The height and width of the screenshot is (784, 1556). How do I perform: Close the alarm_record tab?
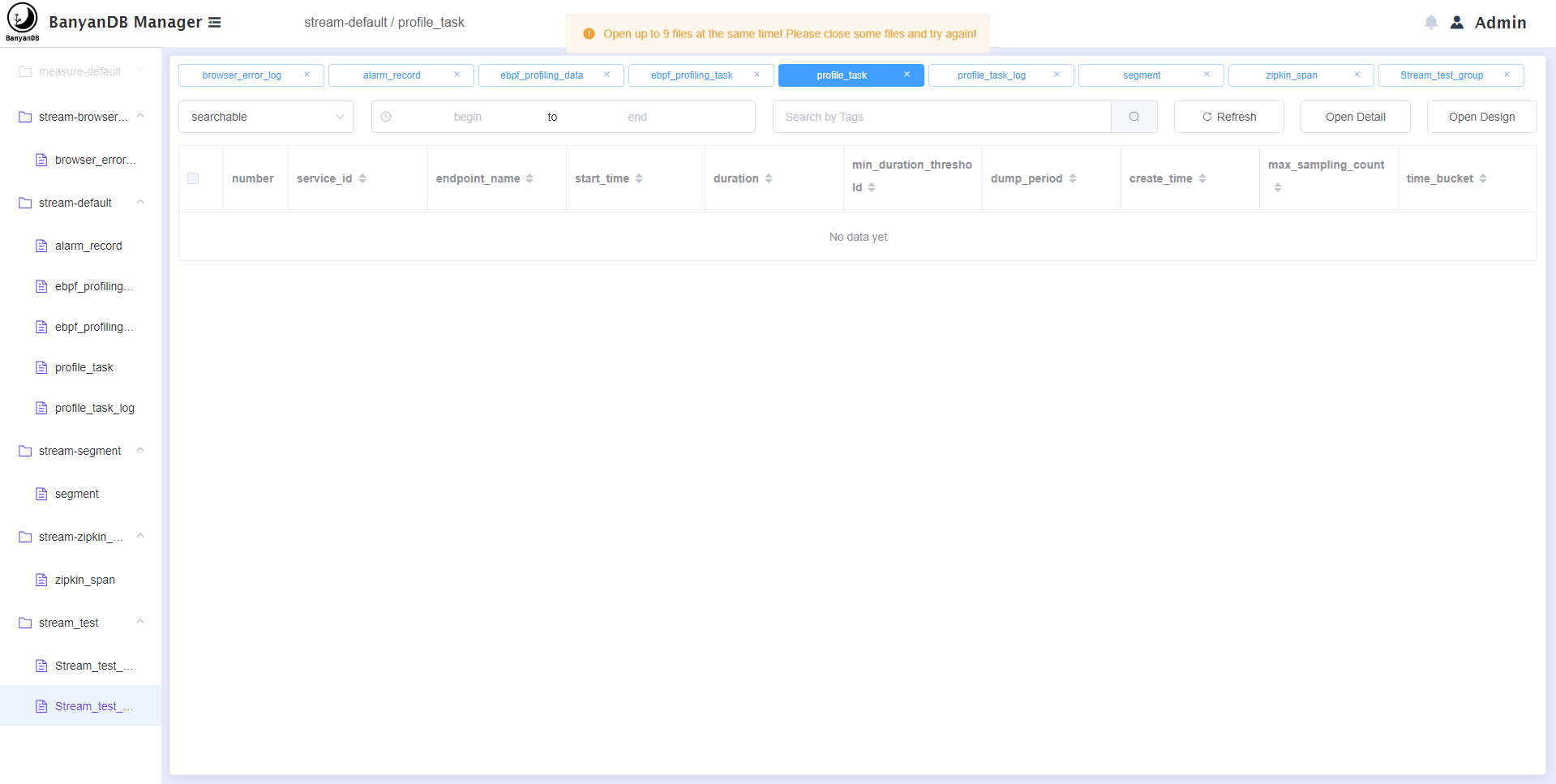[457, 75]
